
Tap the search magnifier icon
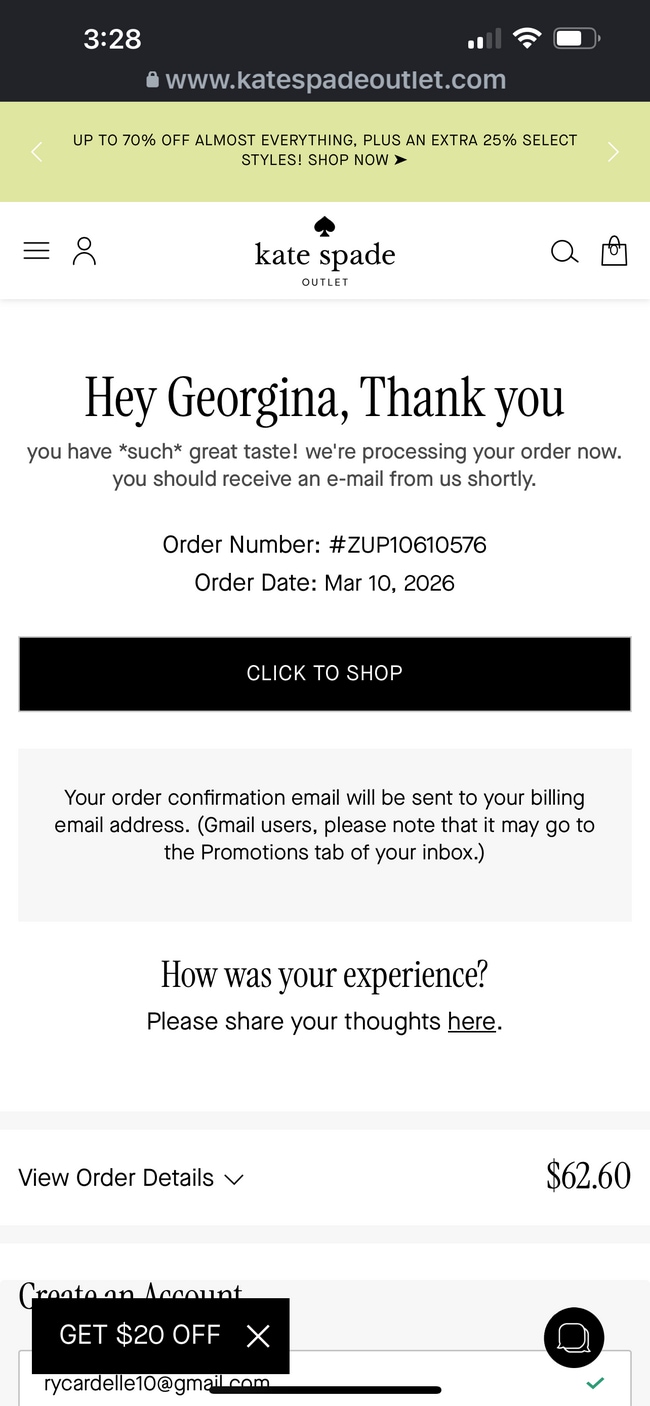pos(564,252)
